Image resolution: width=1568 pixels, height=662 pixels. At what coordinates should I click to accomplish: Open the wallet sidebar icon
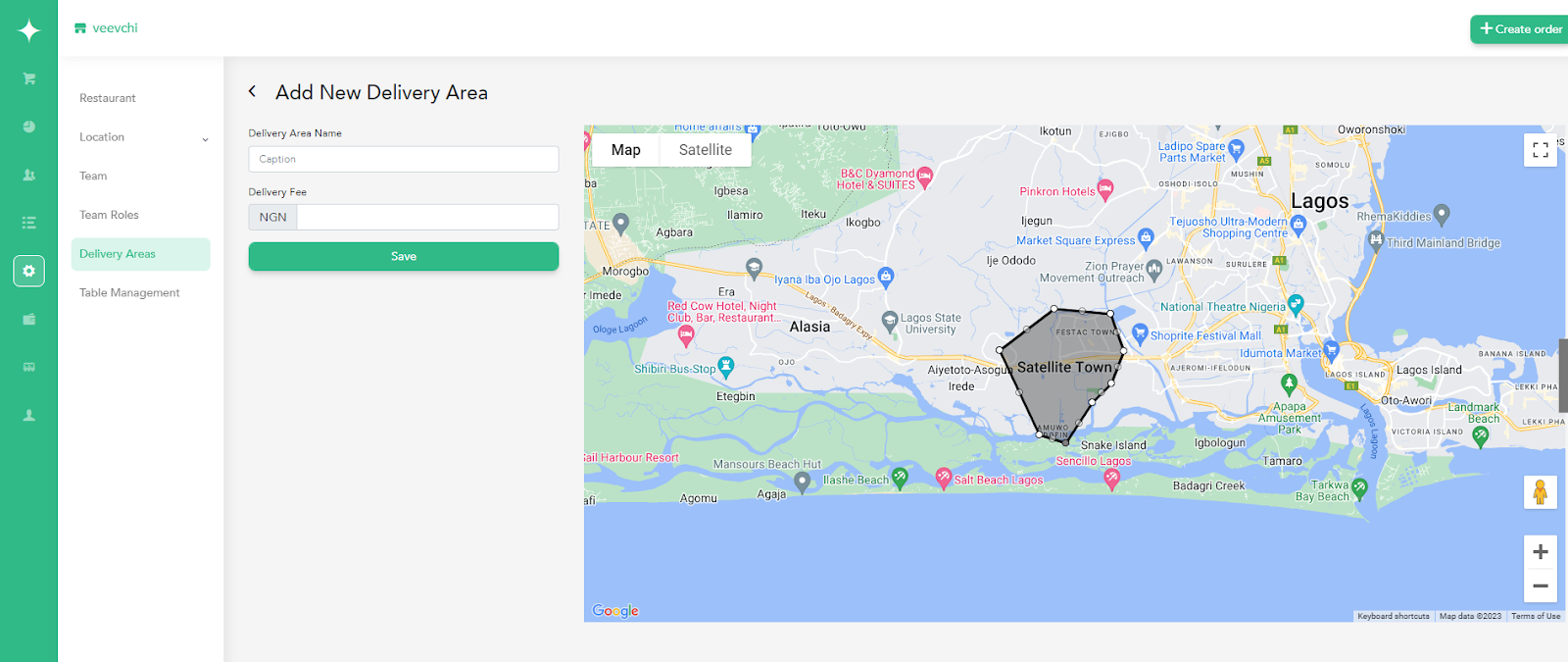[x=29, y=319]
